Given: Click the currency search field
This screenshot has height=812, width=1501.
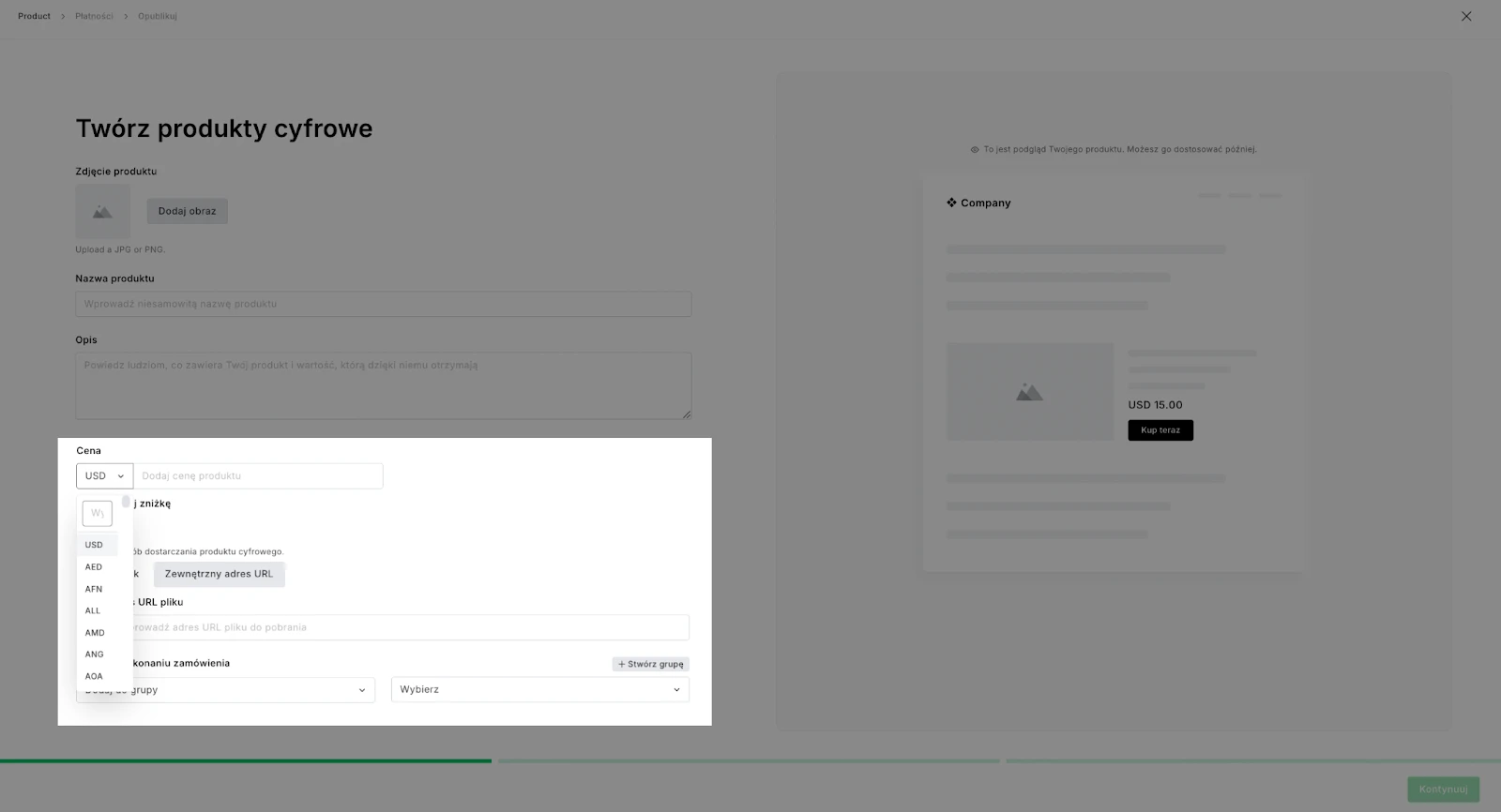Looking at the screenshot, I should click(x=98, y=513).
